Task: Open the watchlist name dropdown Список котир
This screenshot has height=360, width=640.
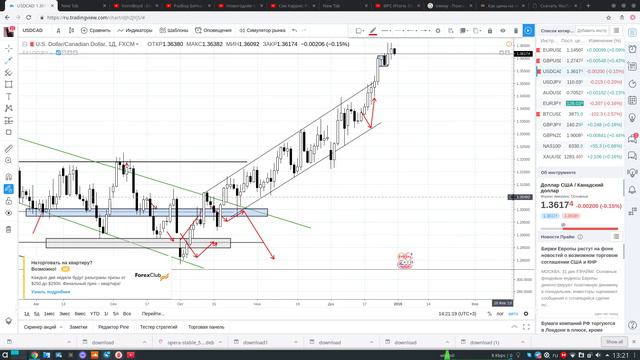Action: 556,31
